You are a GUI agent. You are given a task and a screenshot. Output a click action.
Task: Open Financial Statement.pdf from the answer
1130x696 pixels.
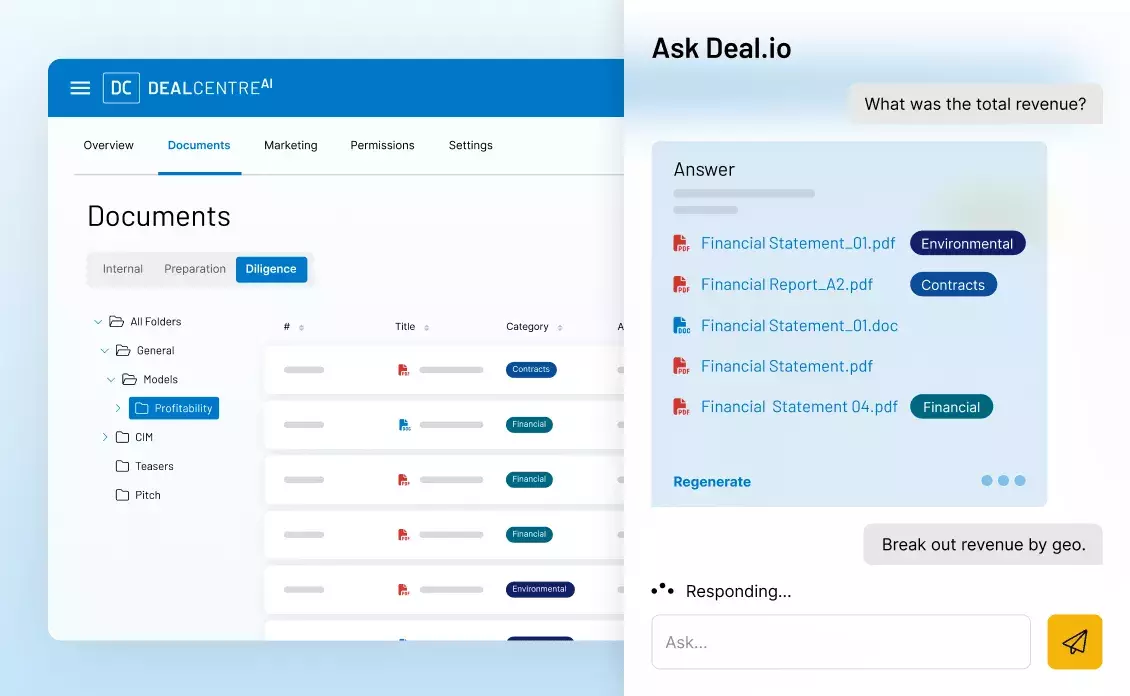pos(789,366)
